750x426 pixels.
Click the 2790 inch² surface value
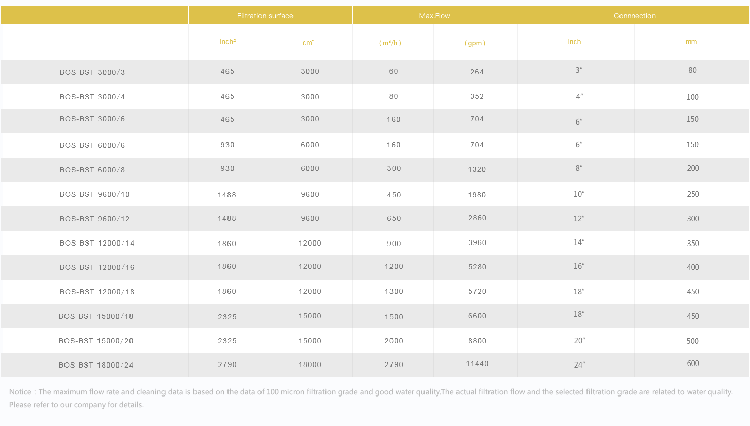pyautogui.click(x=227, y=364)
